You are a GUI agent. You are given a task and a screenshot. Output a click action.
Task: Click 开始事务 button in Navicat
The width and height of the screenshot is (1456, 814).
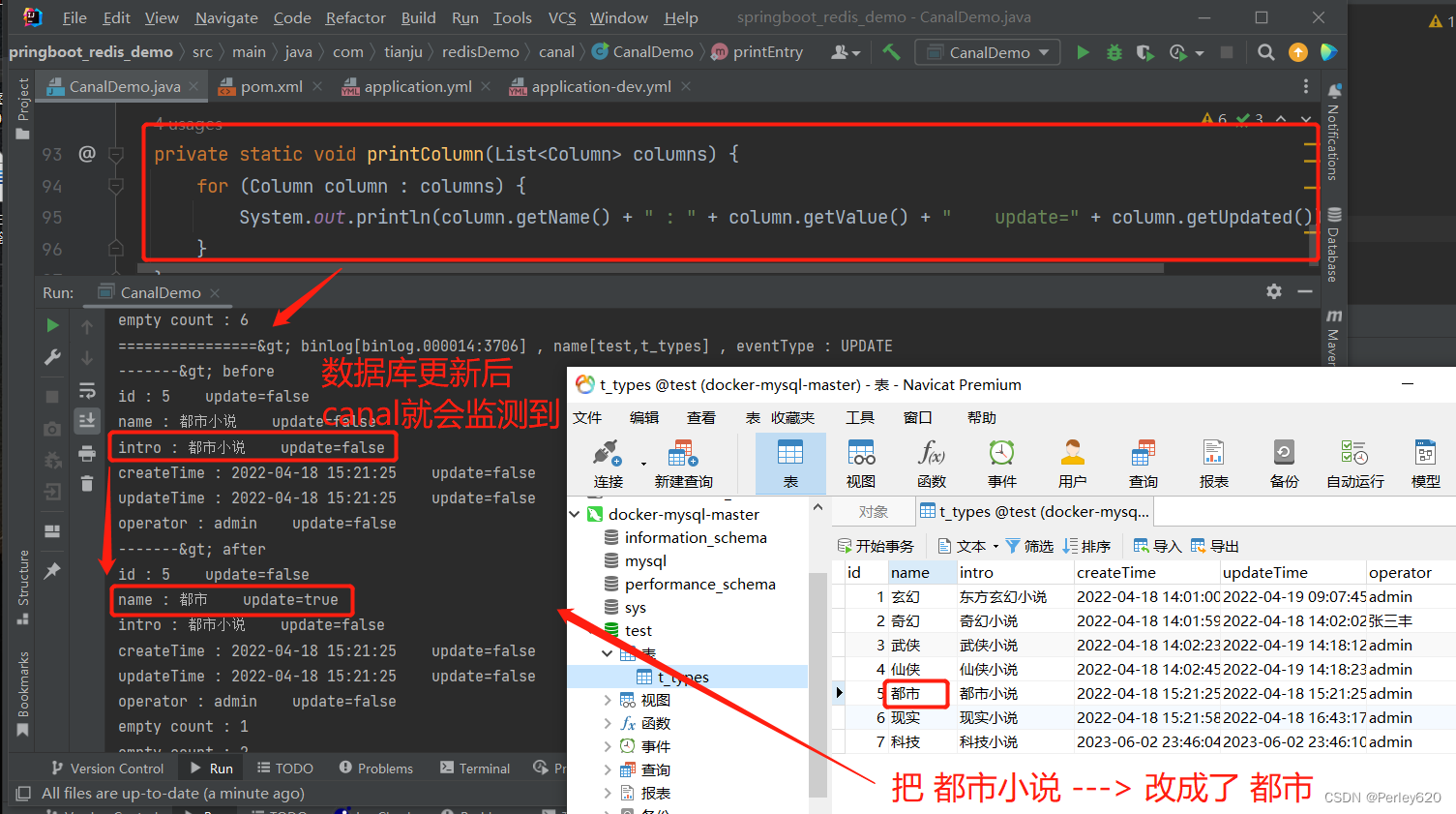click(876, 546)
